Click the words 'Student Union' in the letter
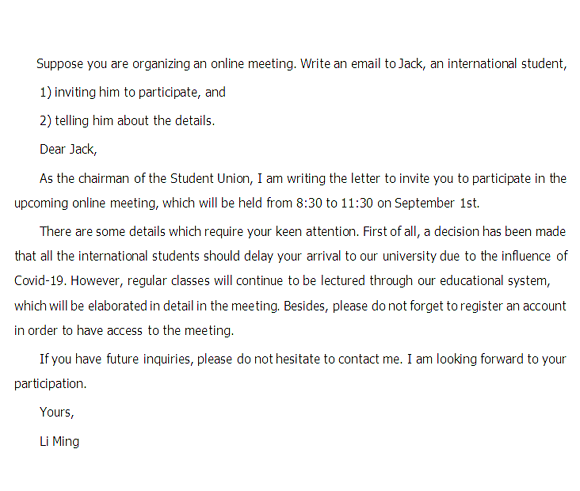Screen dimensions: 580x491 (x=210, y=178)
